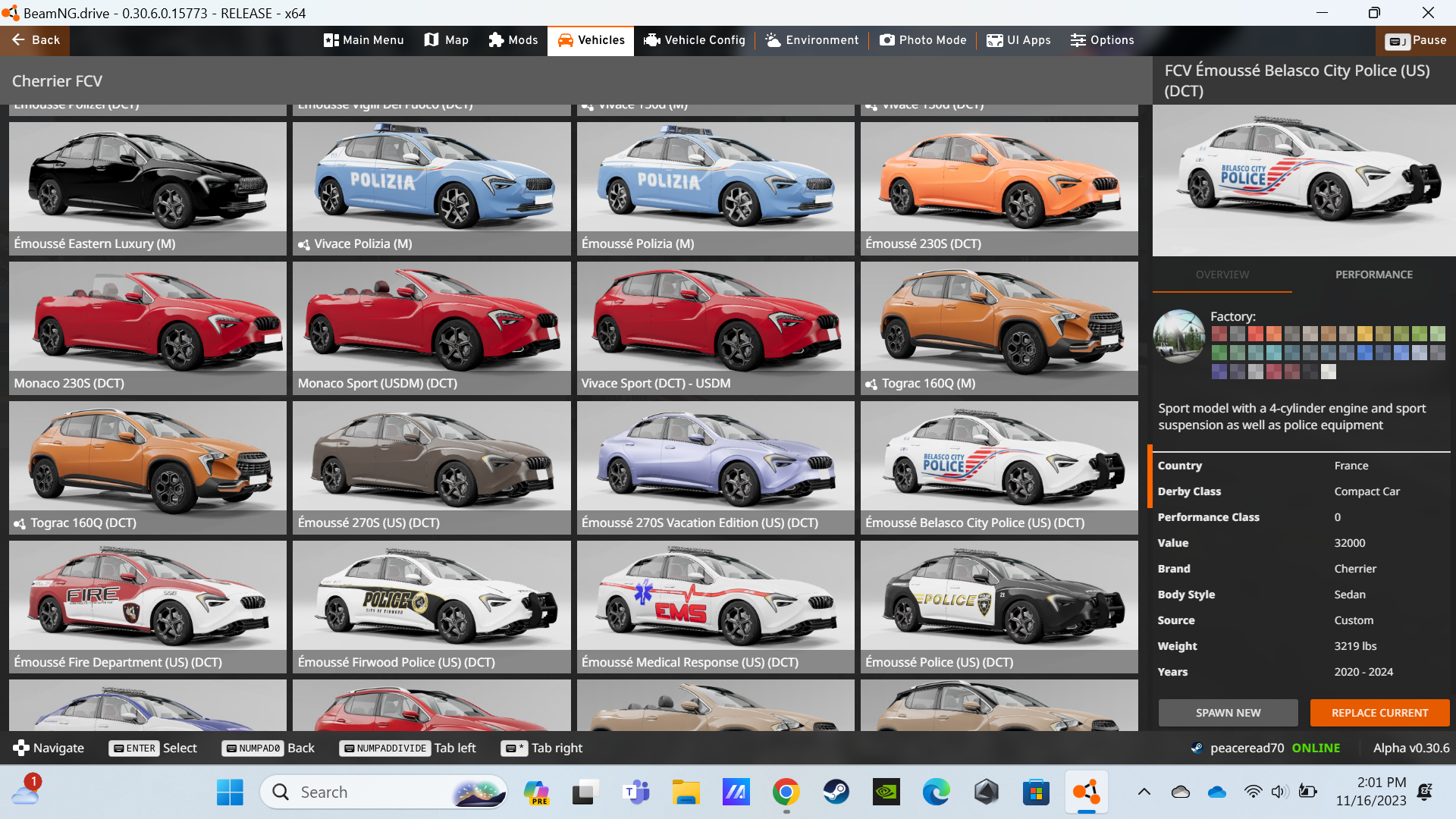Select the Émoussé Eastern Luxury (M) vehicle
Screen dimensions: 1456x819
[x=148, y=189]
